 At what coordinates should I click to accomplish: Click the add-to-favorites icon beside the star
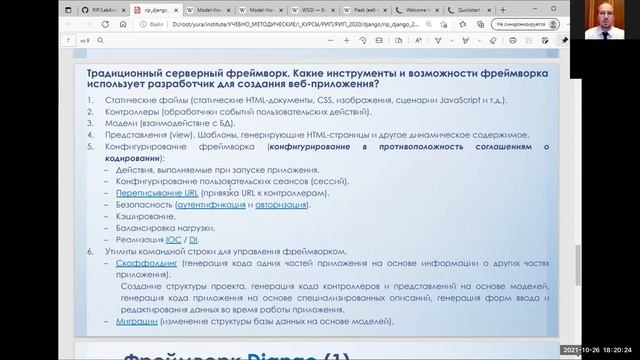coord(444,24)
